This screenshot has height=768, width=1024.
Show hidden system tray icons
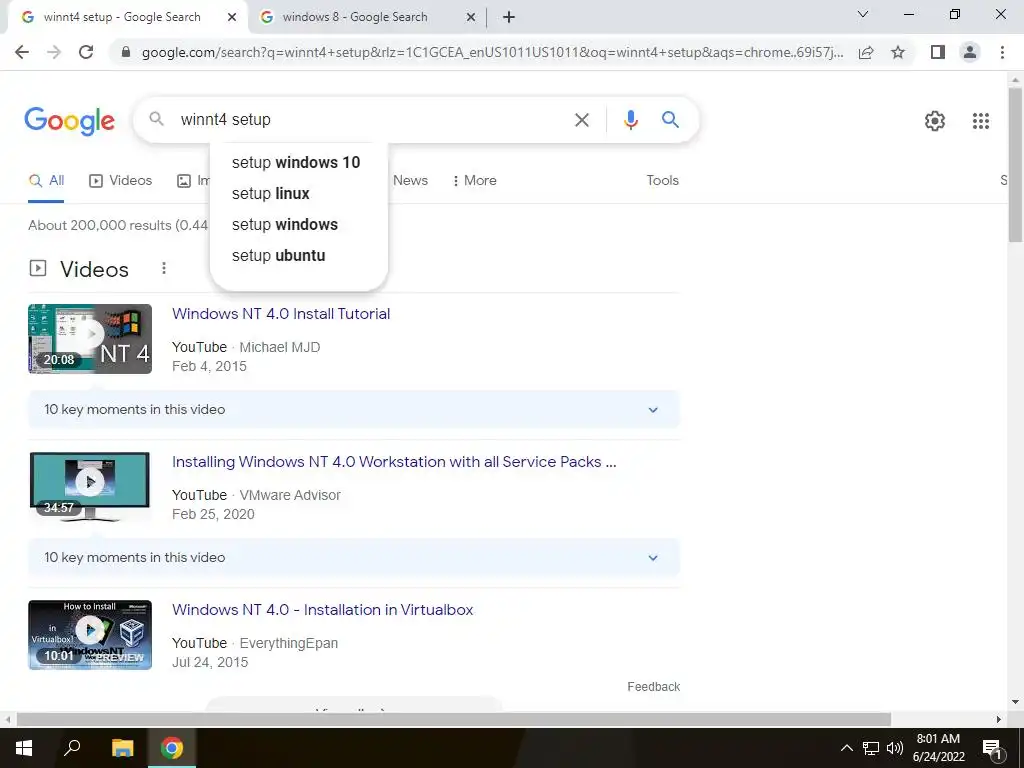point(846,748)
